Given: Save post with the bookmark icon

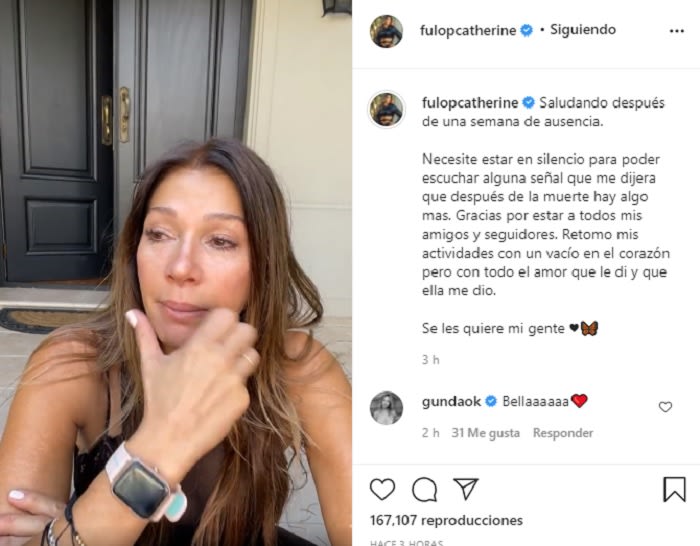Looking at the screenshot, I should click(x=674, y=489).
